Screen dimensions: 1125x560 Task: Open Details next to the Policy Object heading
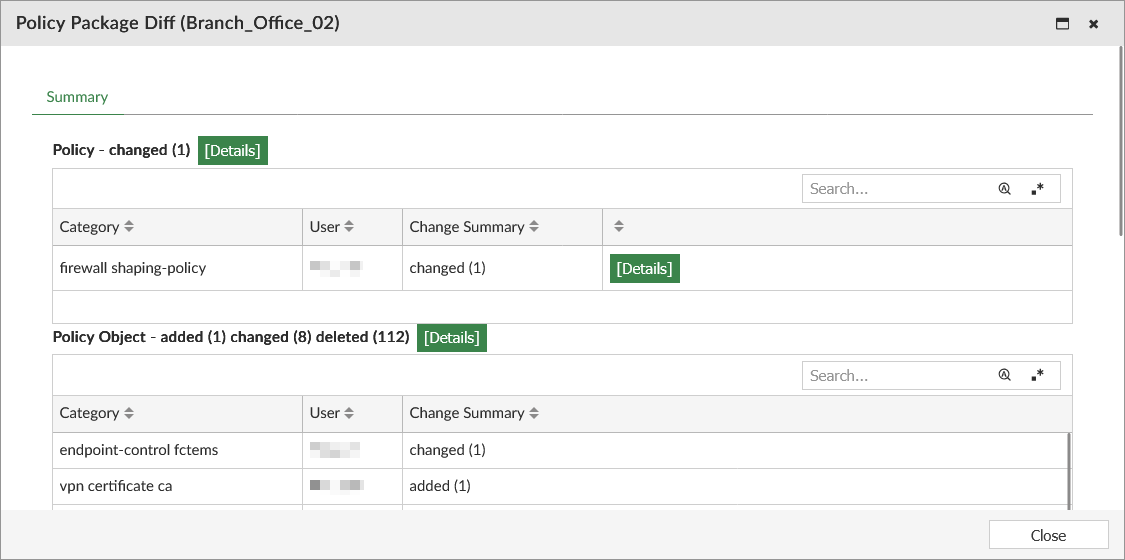point(451,338)
